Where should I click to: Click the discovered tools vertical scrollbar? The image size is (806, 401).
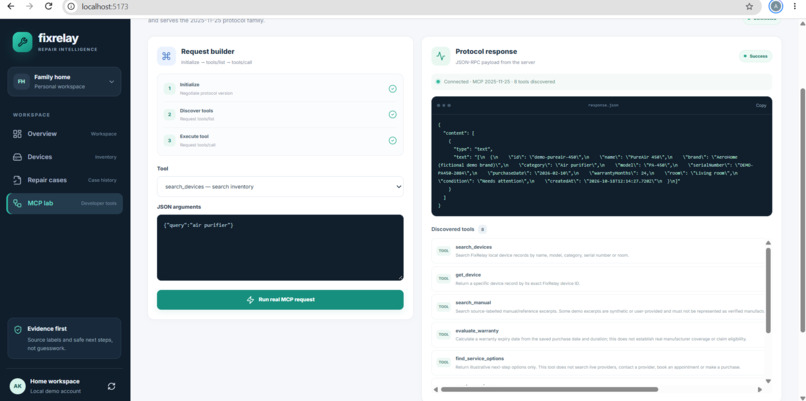click(768, 290)
